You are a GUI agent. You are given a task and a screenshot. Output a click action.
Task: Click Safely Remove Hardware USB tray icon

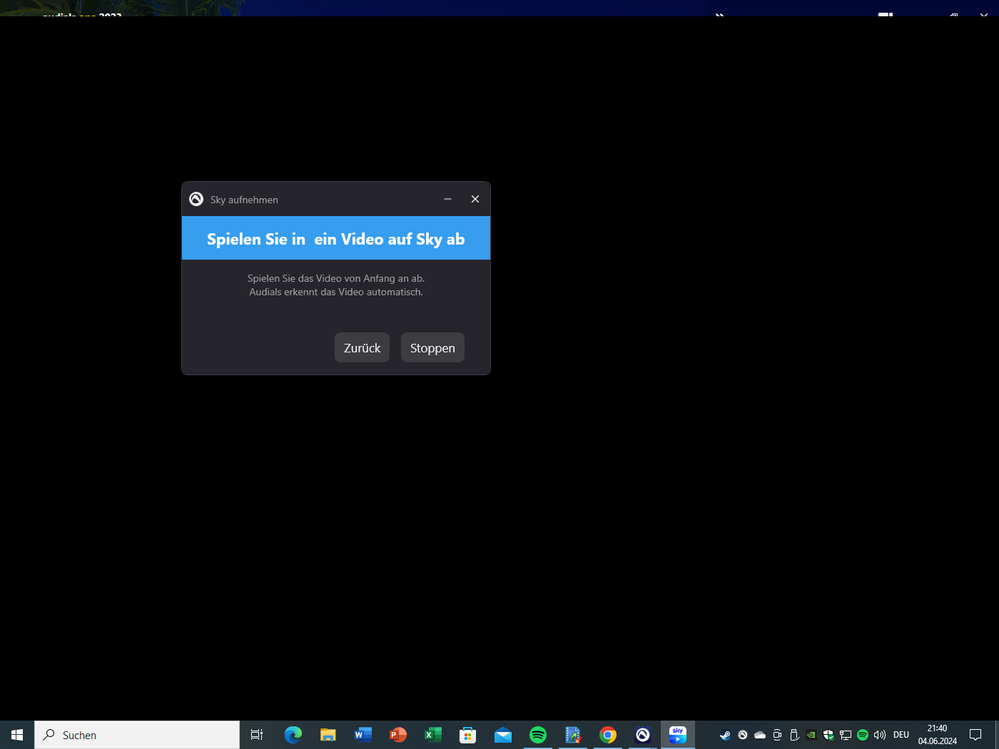coord(794,735)
